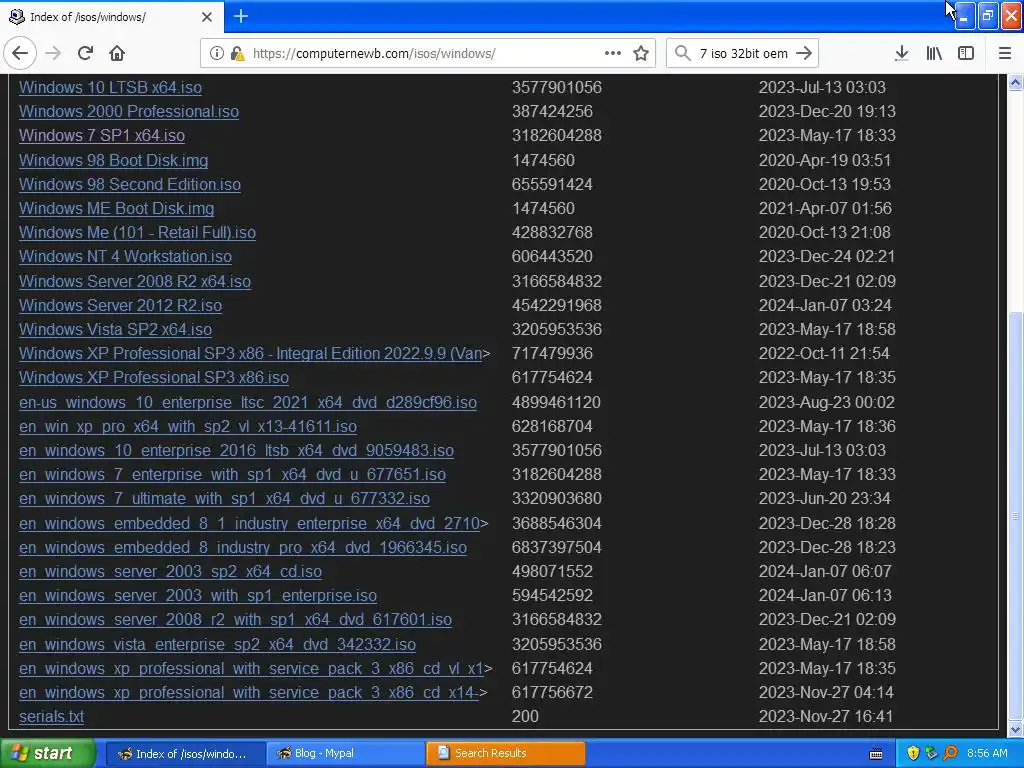The width and height of the screenshot is (1024, 768).
Task: Open Windows Server 2012 R2.iso link
Action: click(x=120, y=306)
